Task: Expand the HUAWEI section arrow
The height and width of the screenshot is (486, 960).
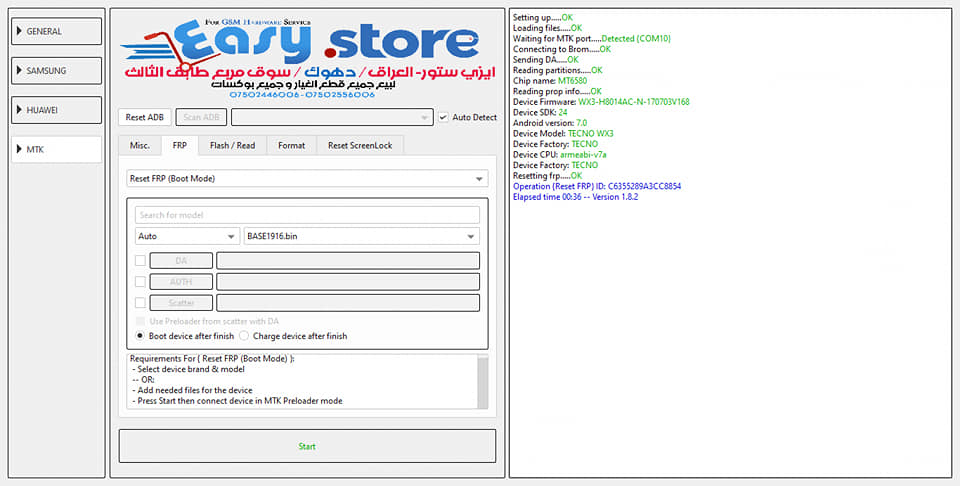Action: 20,110
